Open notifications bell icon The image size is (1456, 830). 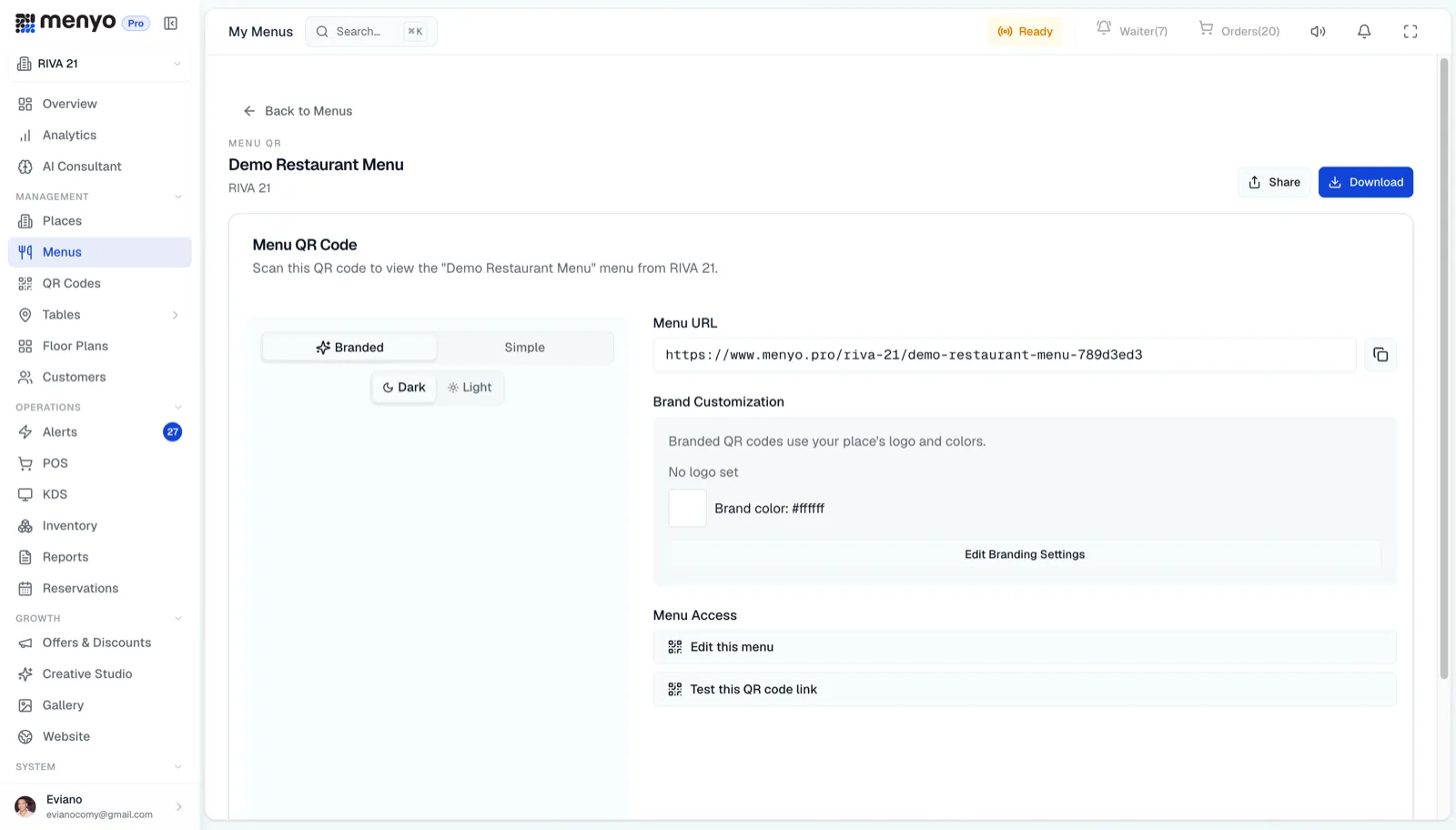(x=1364, y=32)
